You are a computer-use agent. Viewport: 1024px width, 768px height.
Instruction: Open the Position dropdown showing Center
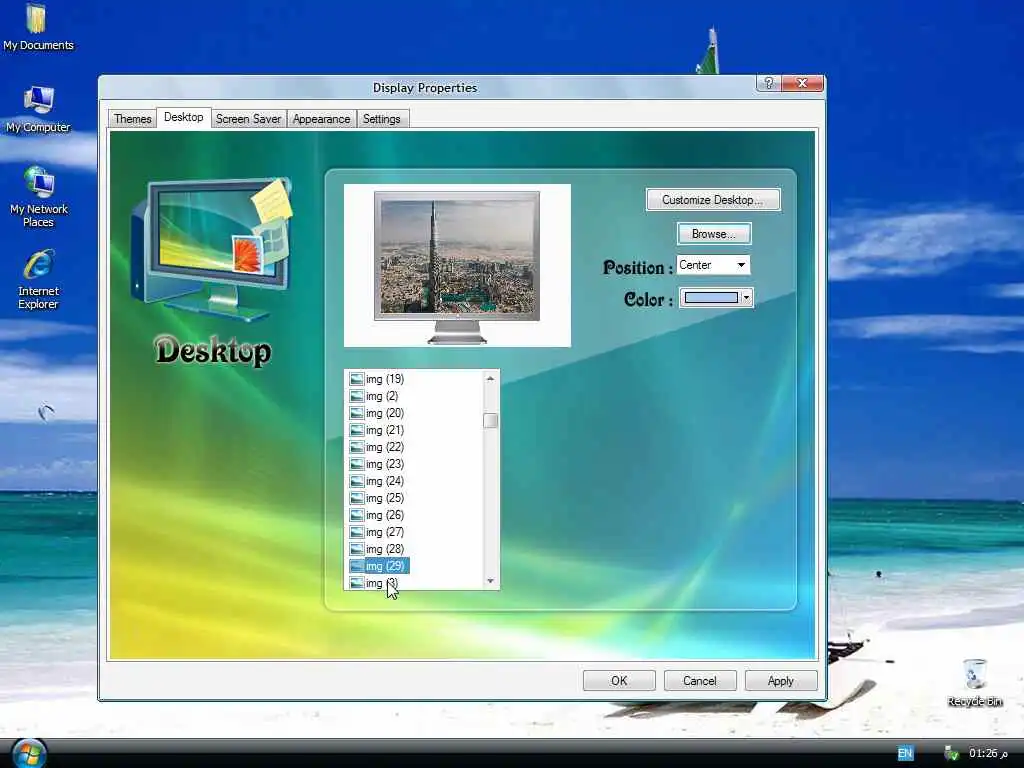pyautogui.click(x=713, y=265)
